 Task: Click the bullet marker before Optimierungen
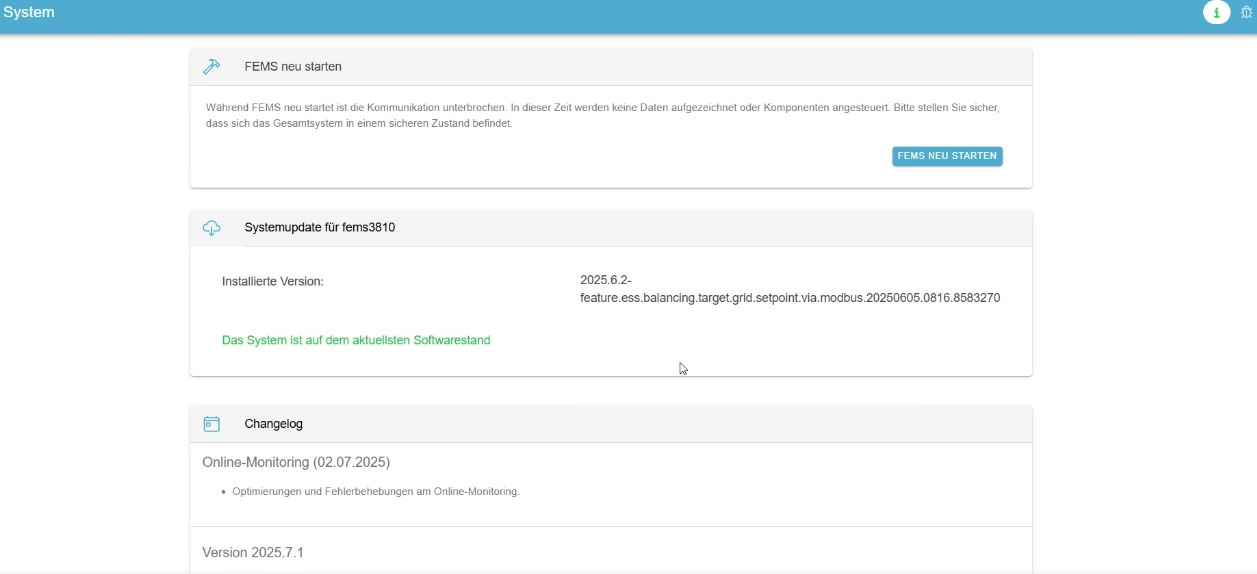tap(224, 492)
